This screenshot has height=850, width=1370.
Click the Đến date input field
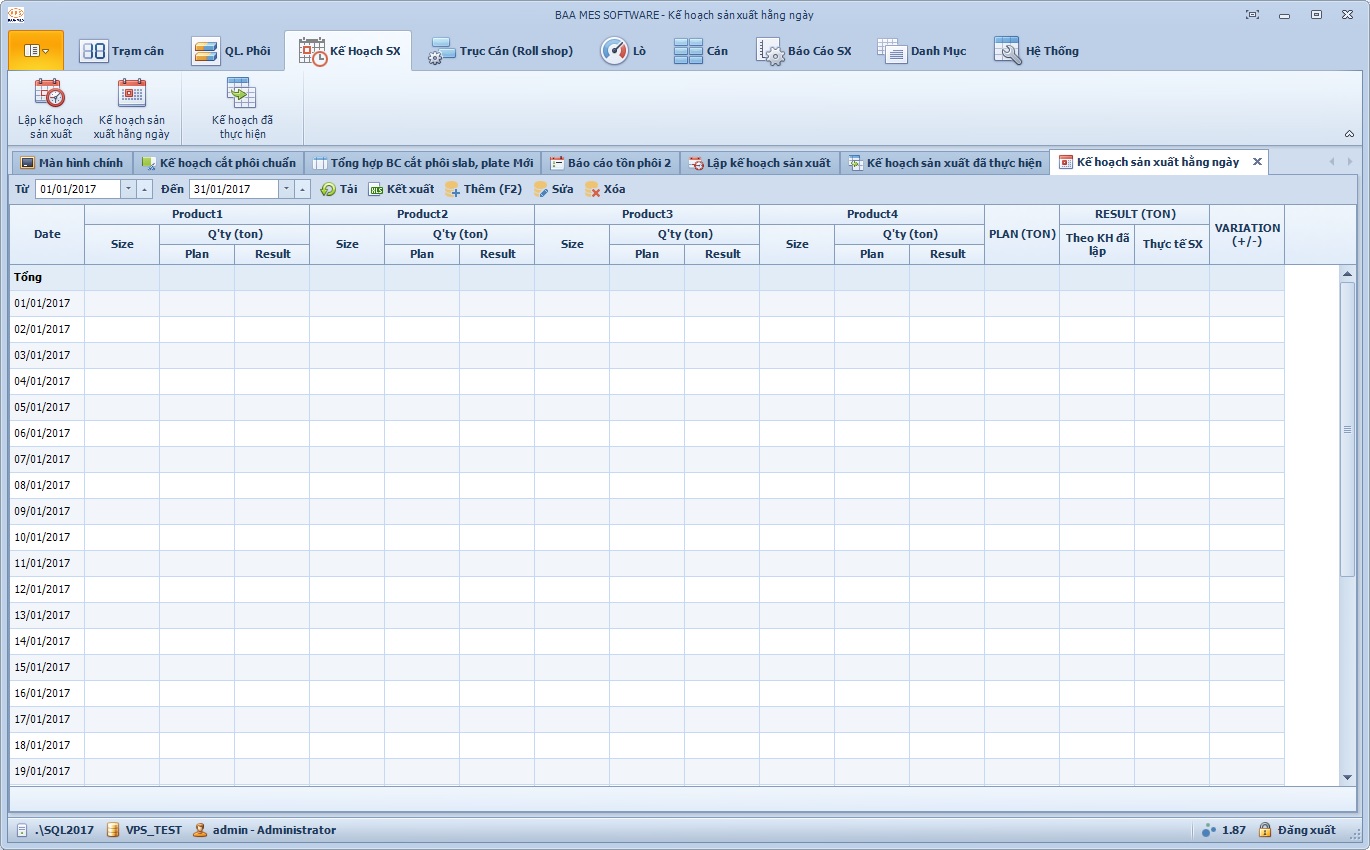(x=233, y=189)
